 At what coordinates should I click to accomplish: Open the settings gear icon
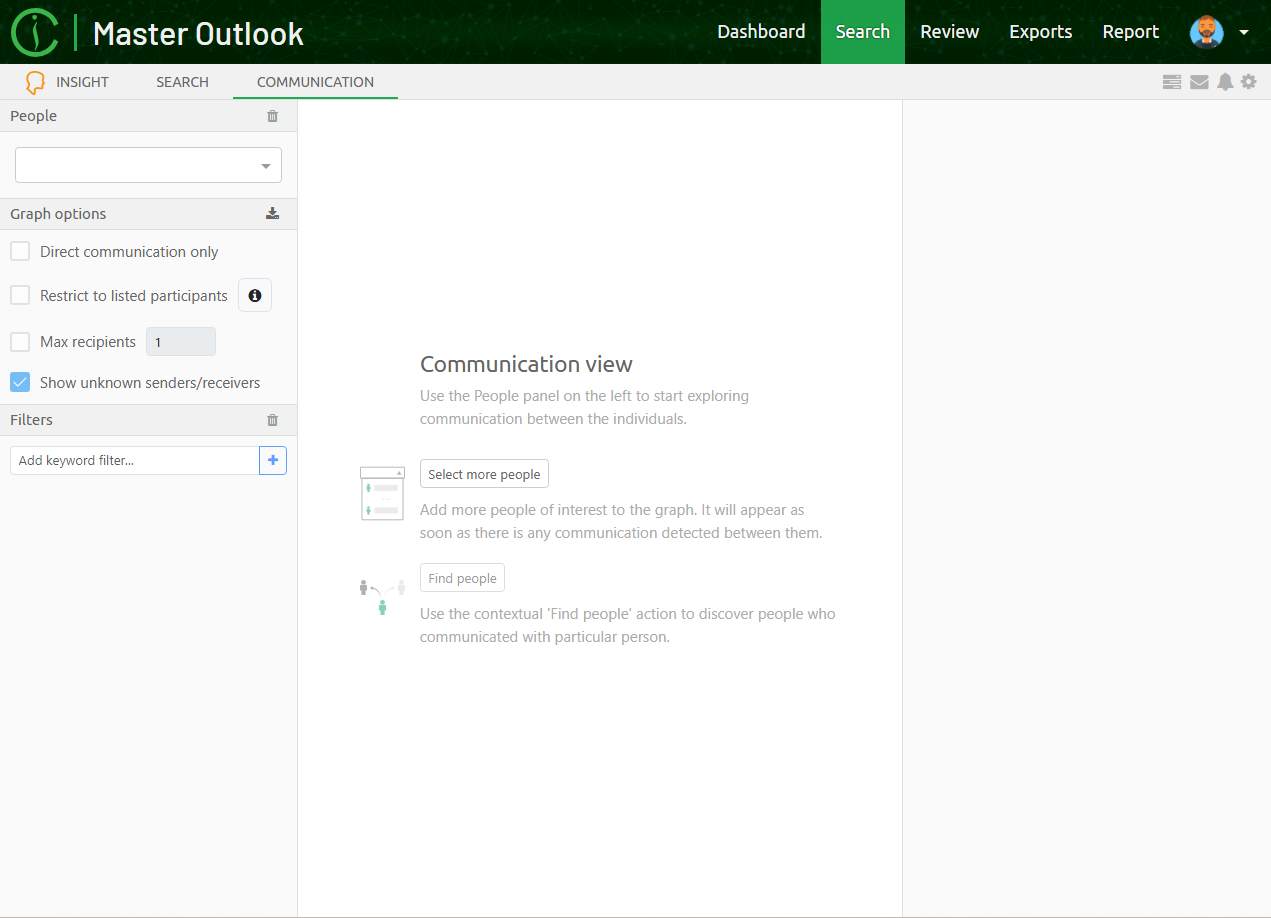[1248, 82]
